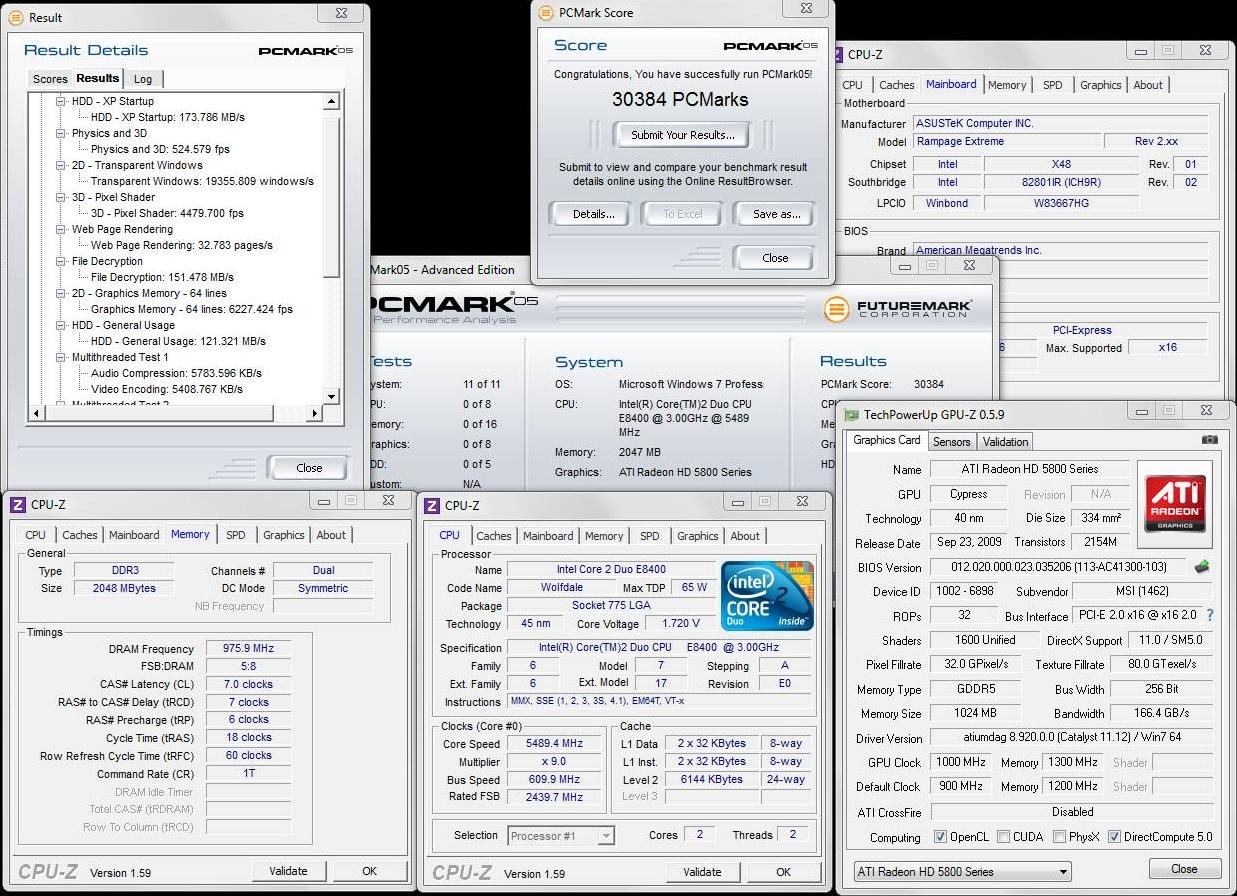
Task: Click the Result tree scroll down arrow
Action: point(332,398)
